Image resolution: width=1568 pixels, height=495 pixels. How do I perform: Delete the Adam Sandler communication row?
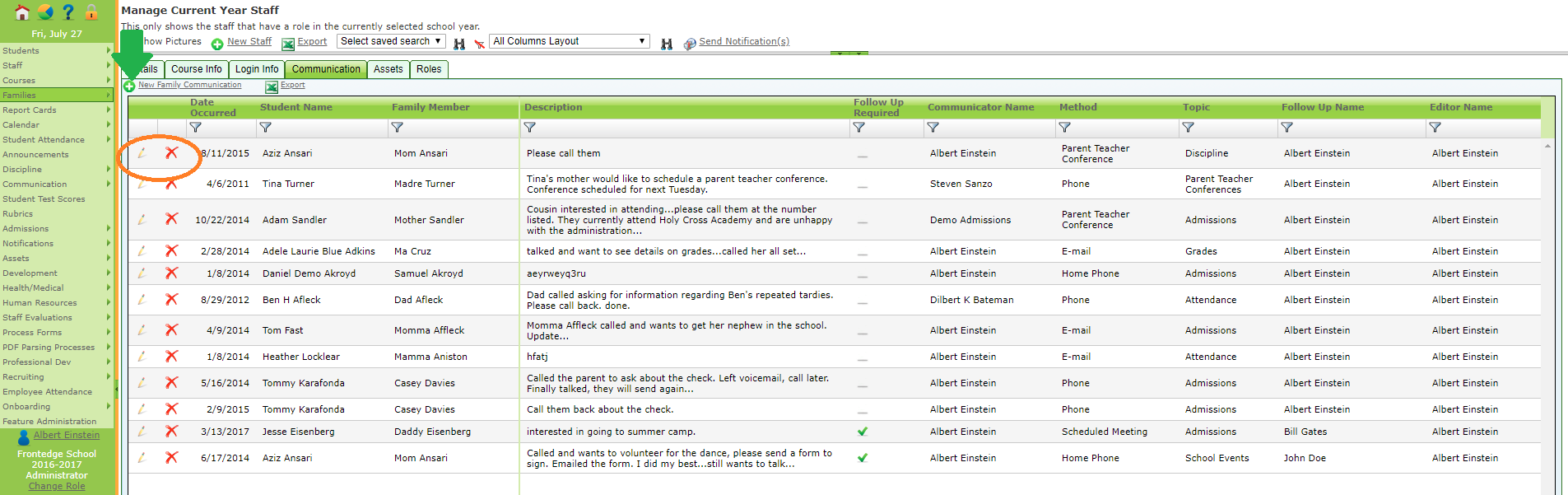[x=171, y=219]
